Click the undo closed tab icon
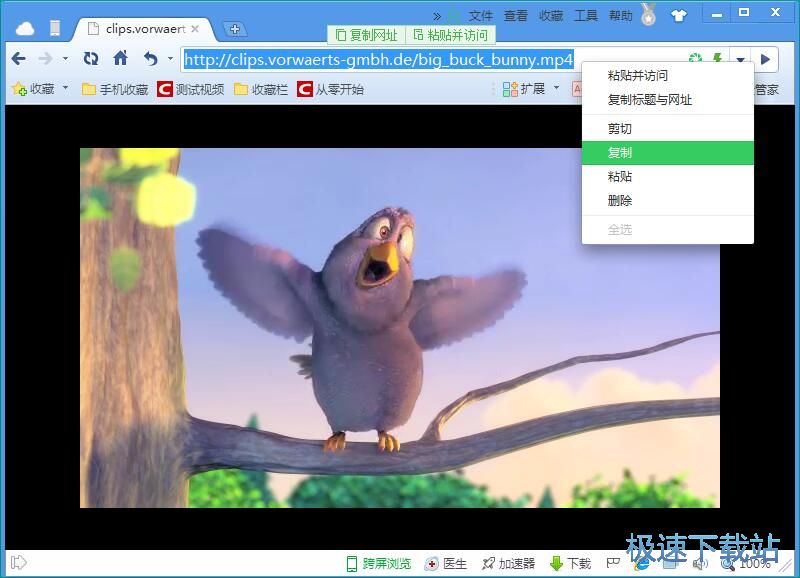This screenshot has height=578, width=800. pyautogui.click(x=151, y=59)
